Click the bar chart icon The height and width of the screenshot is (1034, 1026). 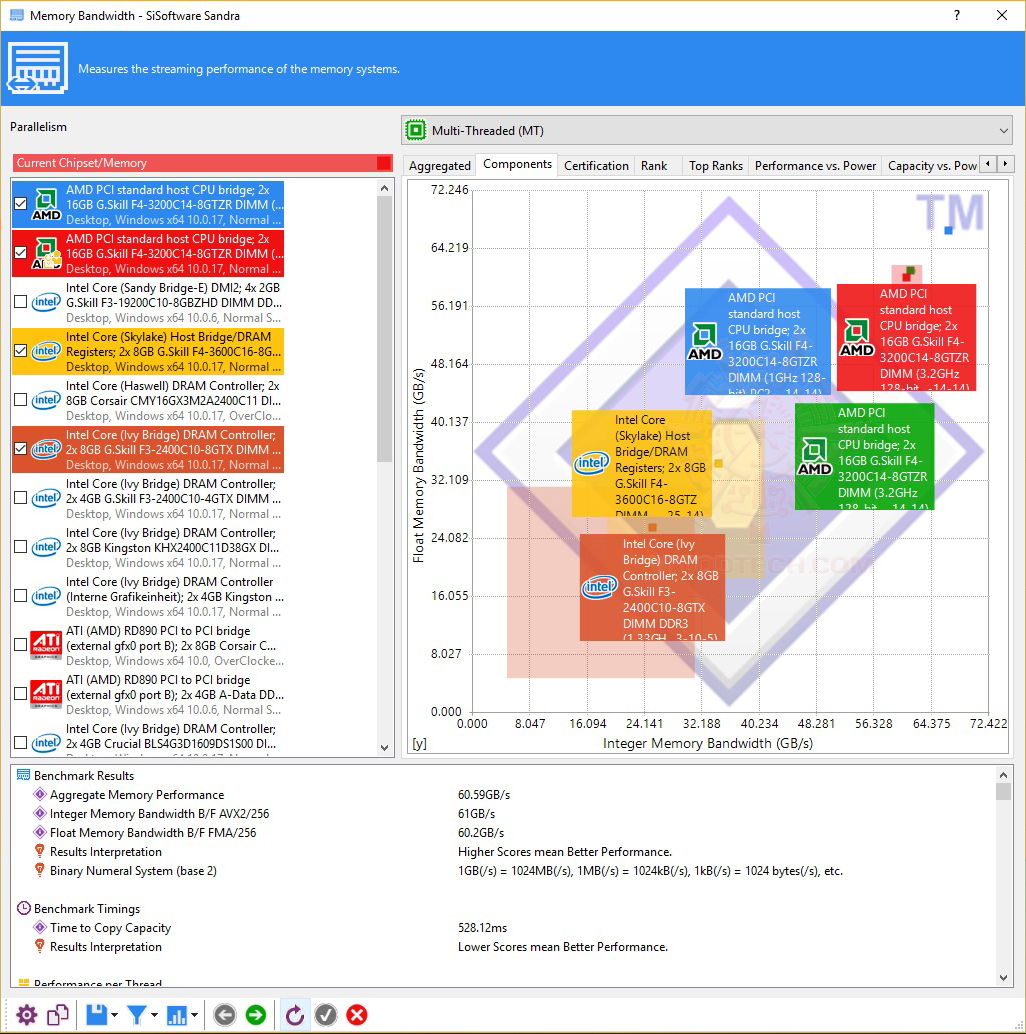click(x=177, y=1015)
